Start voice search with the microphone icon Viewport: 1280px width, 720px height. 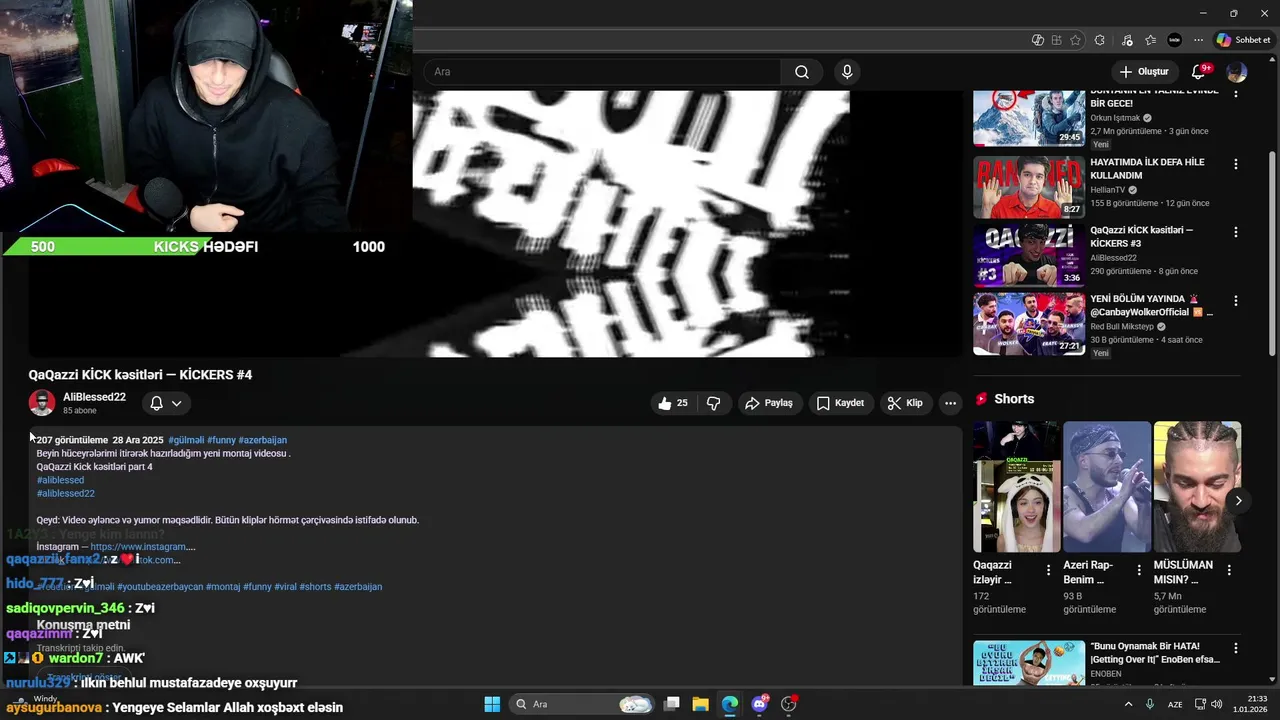click(847, 72)
